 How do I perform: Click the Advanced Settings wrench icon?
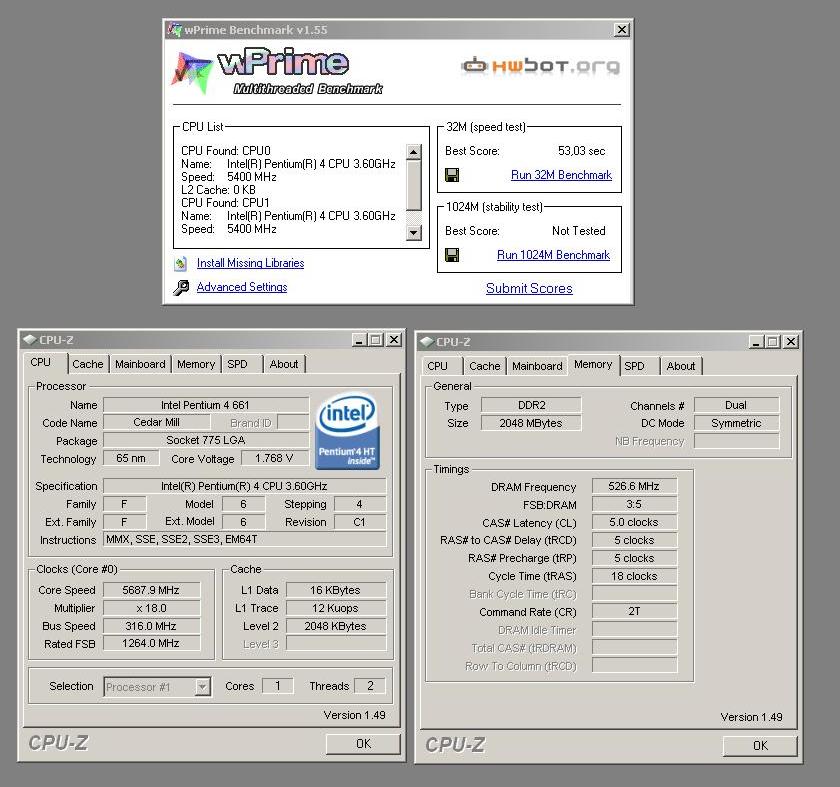[181, 288]
